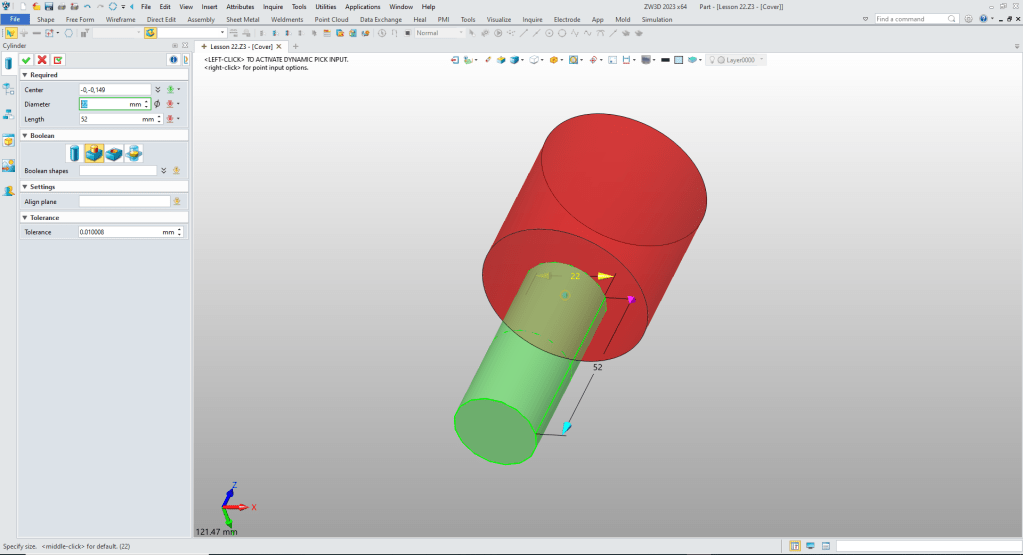Open the Sheet Metal ribbon tab
1023x555 pixels.
241,19
